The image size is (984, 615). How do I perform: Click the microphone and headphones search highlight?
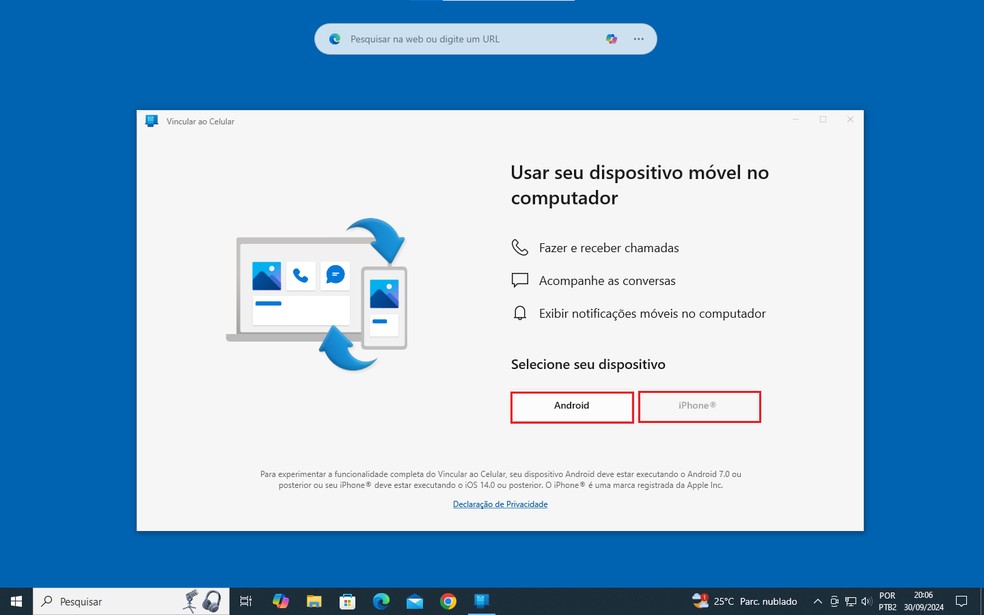[x=202, y=601]
